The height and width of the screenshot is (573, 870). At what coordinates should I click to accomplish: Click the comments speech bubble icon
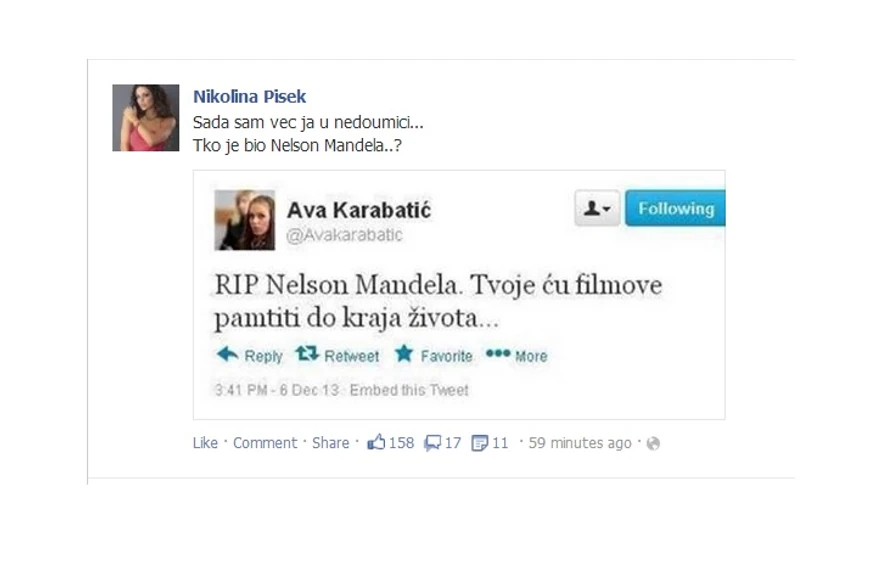click(432, 443)
